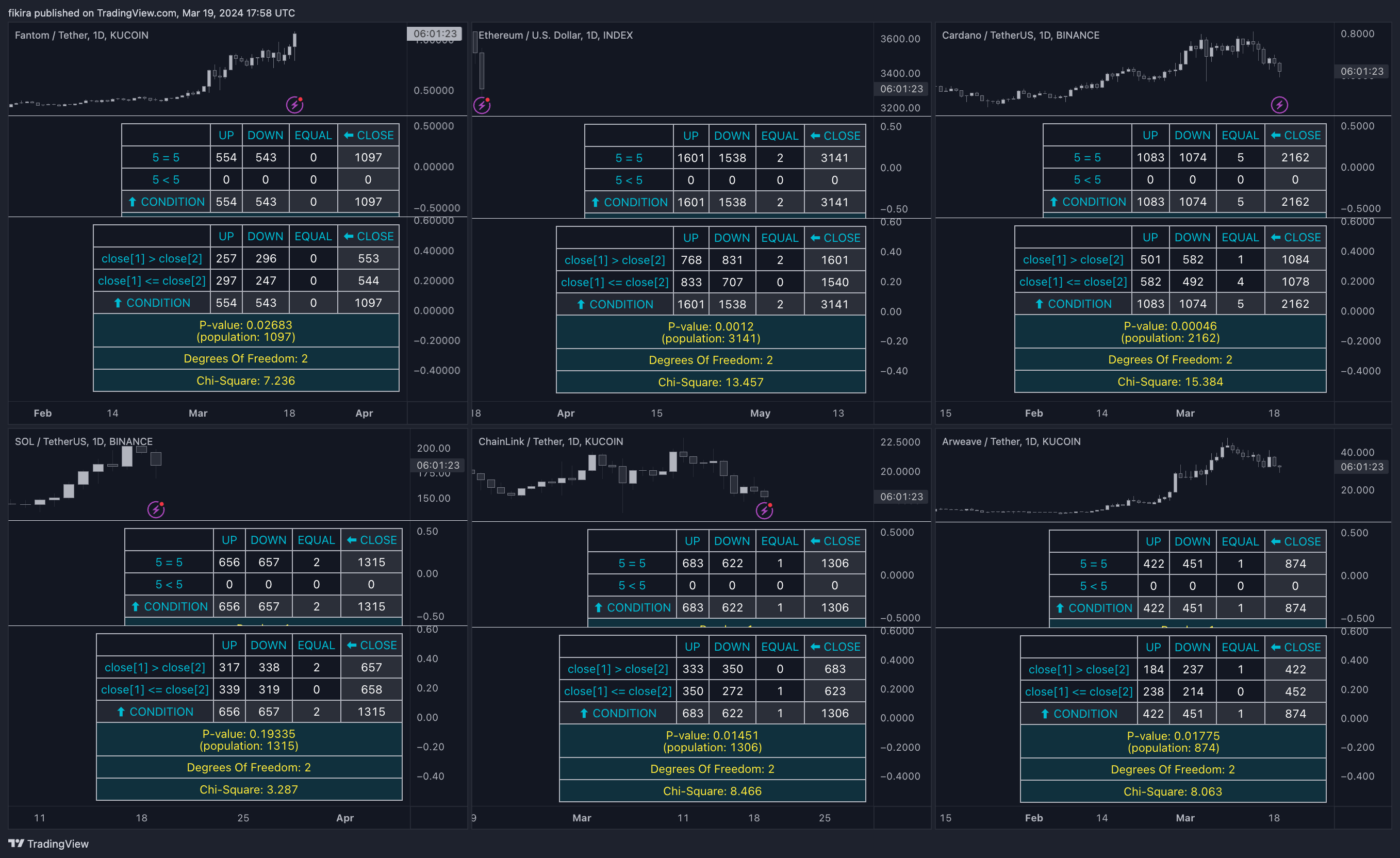Viewport: 1400px width, 858px height.
Task: Select the 'Ethereum / U.S. Dollar, 1D, INDEX' title
Action: pos(555,35)
